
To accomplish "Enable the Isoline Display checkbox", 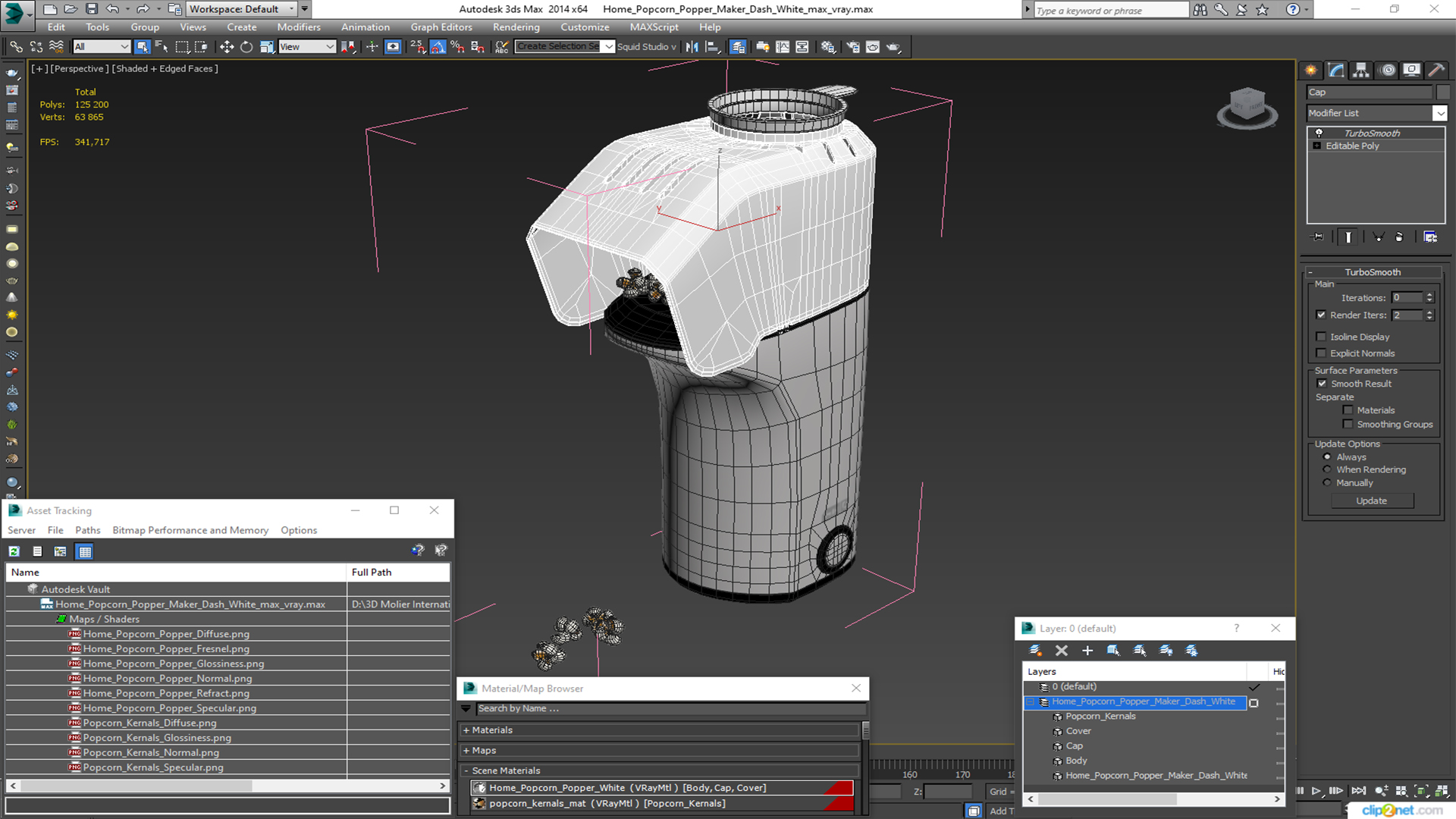I will tap(1321, 337).
